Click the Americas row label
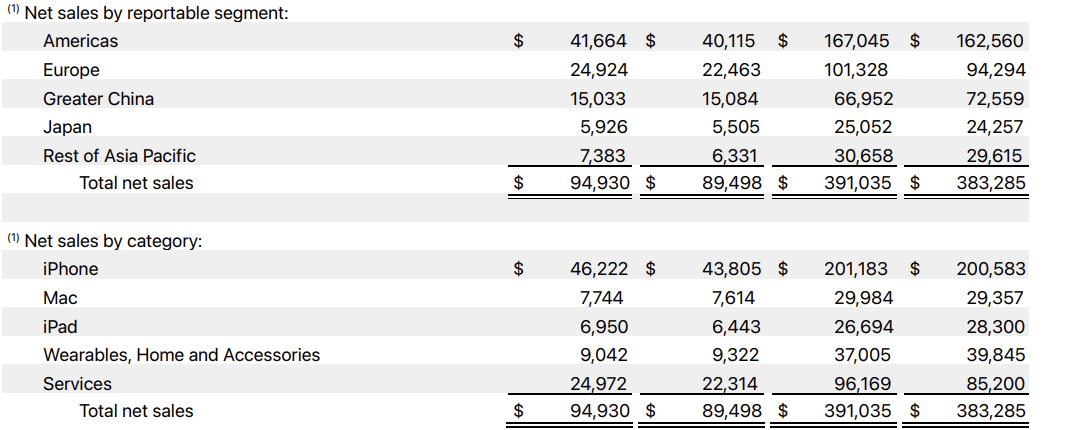 point(80,41)
